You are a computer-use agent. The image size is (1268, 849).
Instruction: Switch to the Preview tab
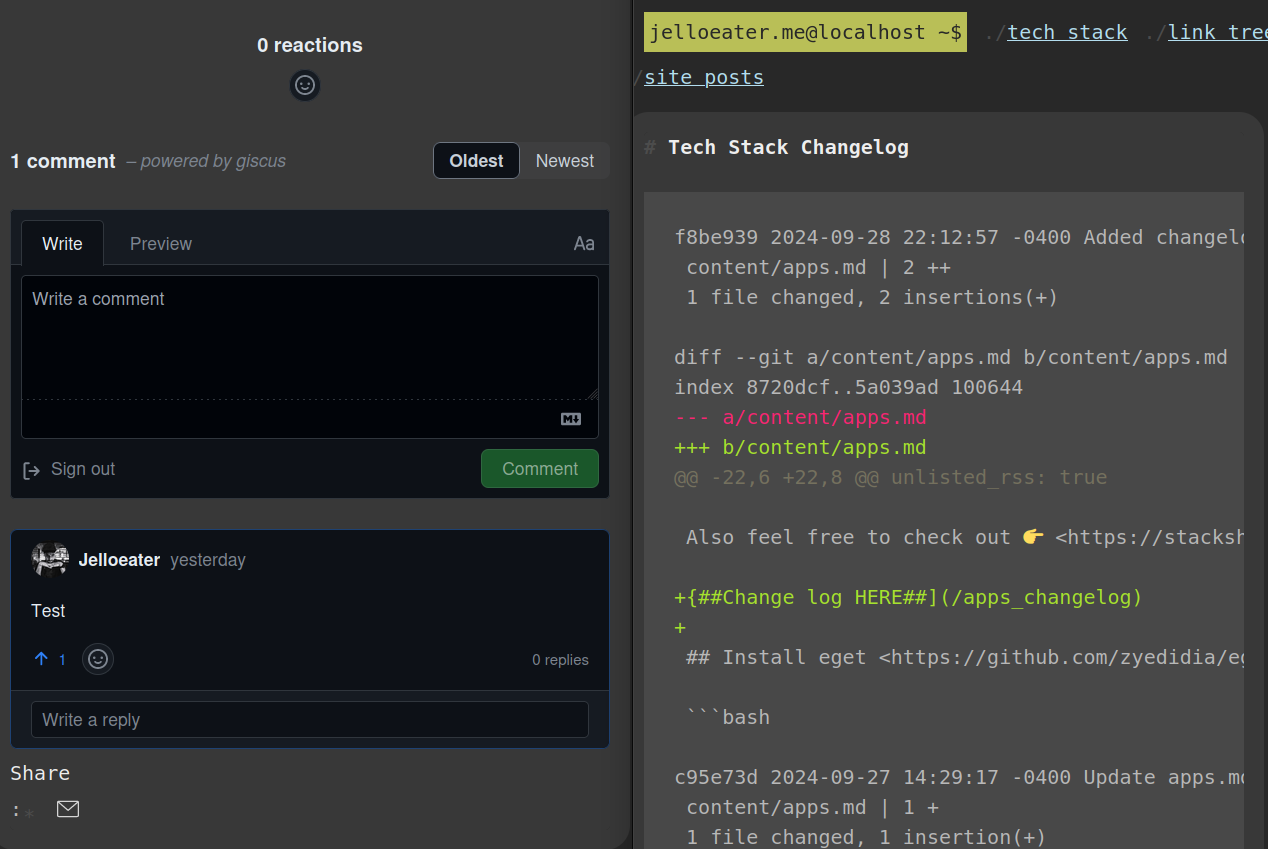pyautogui.click(x=161, y=243)
